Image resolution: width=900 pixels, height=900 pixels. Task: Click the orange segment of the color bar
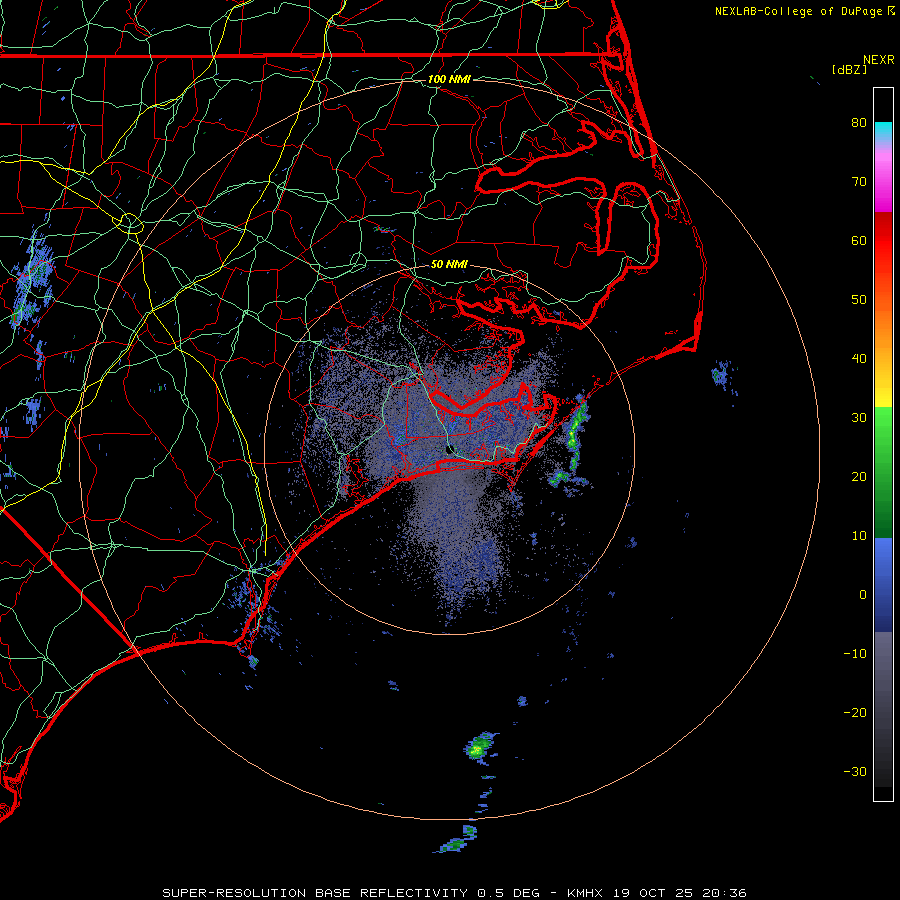pyautogui.click(x=883, y=327)
